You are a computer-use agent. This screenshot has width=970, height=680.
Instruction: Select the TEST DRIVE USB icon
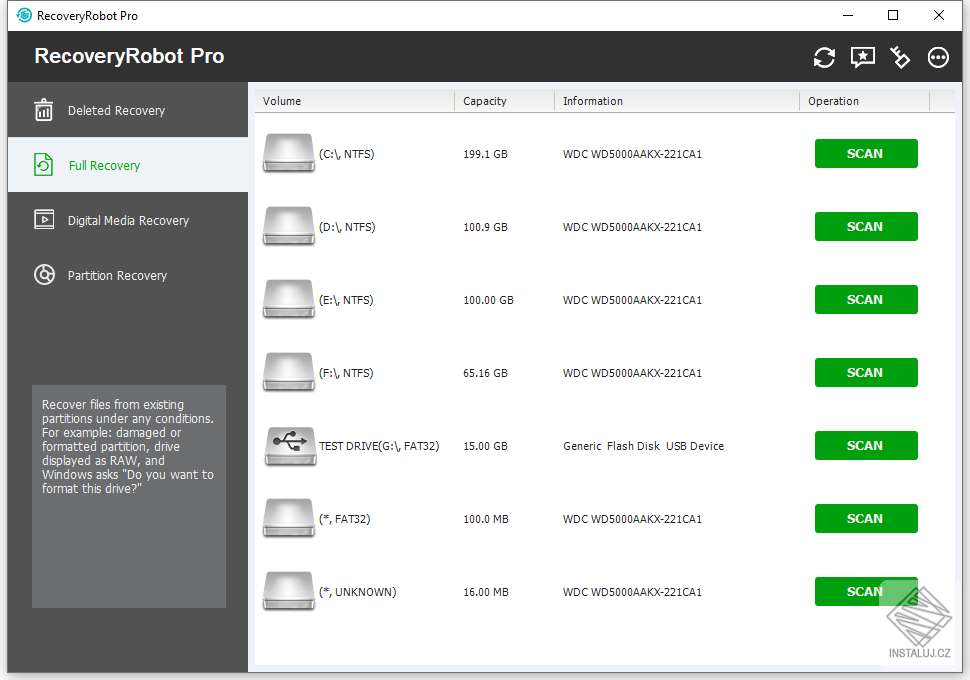coord(290,445)
